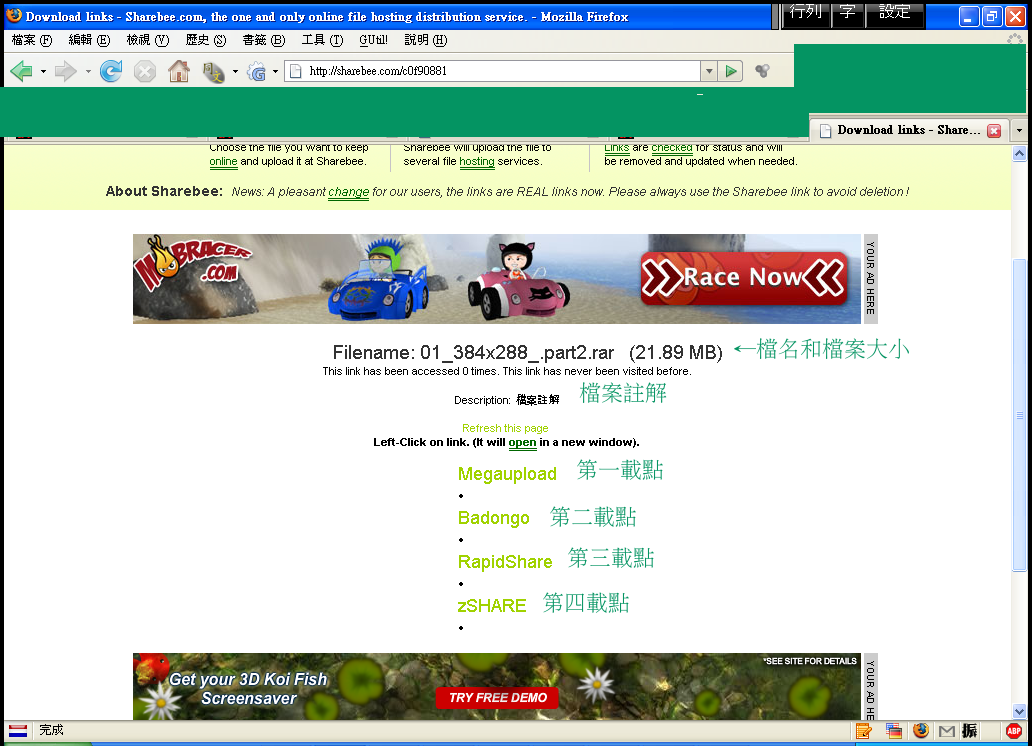Open the 編輯 (E) menu

pos(89,40)
